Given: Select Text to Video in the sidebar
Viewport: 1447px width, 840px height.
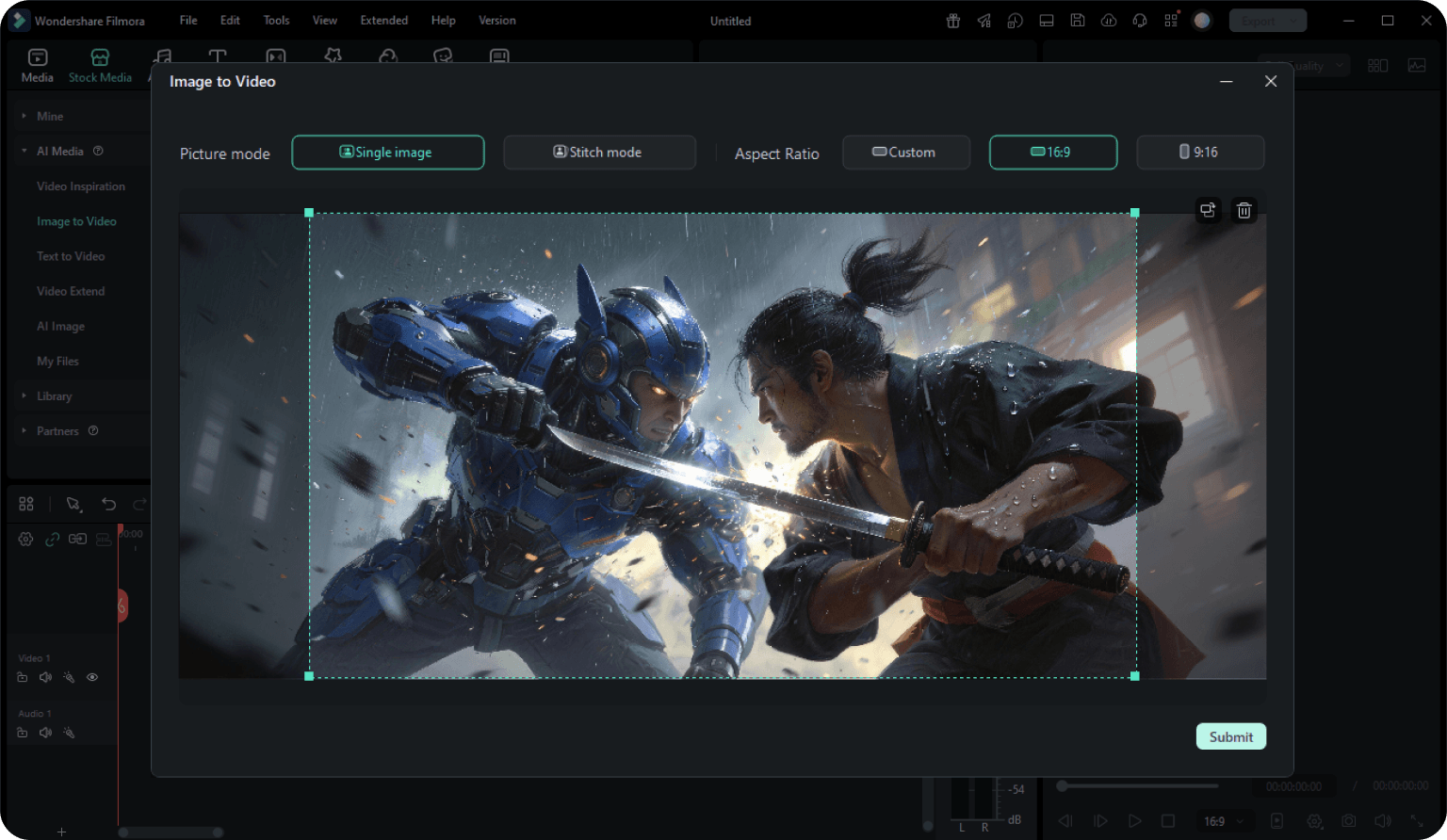Looking at the screenshot, I should tap(71, 256).
